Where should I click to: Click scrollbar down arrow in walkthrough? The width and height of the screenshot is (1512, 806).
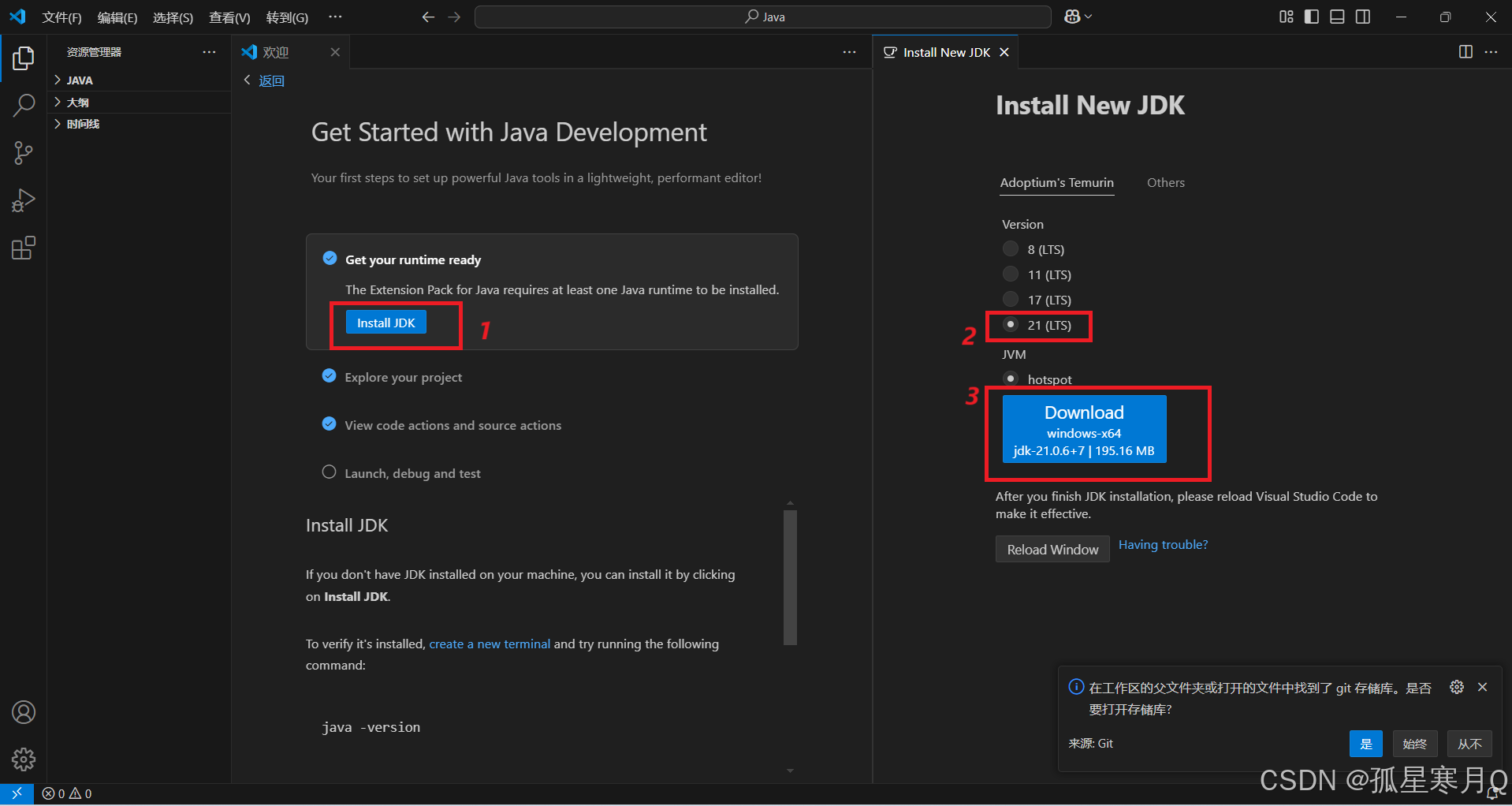coord(790,771)
